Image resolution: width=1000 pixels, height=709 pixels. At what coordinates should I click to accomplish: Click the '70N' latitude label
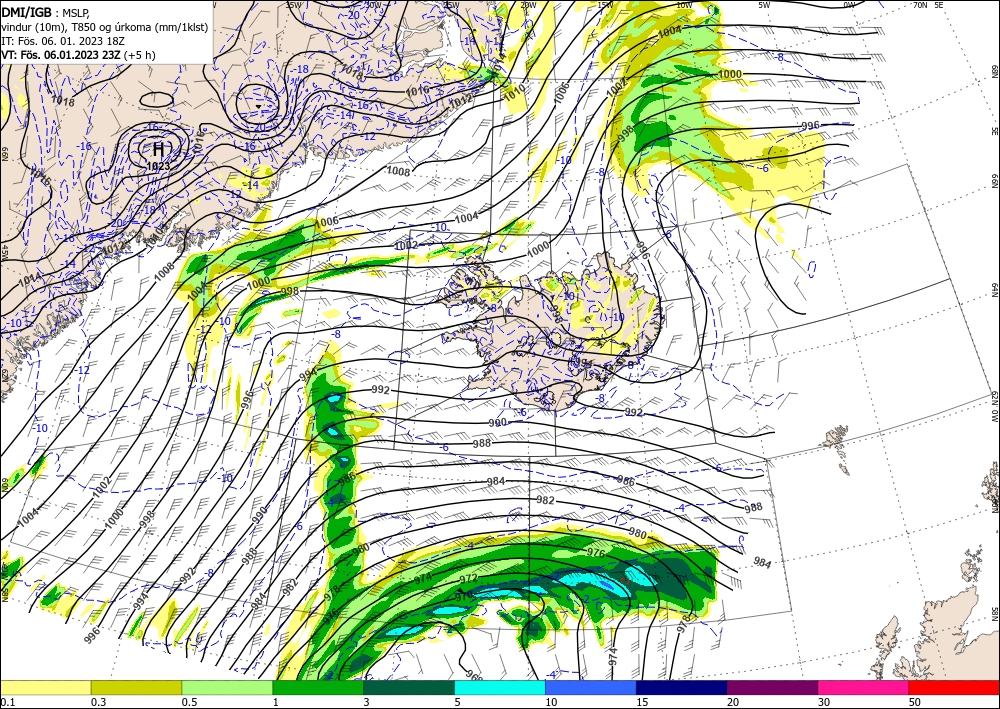[x=920, y=5]
